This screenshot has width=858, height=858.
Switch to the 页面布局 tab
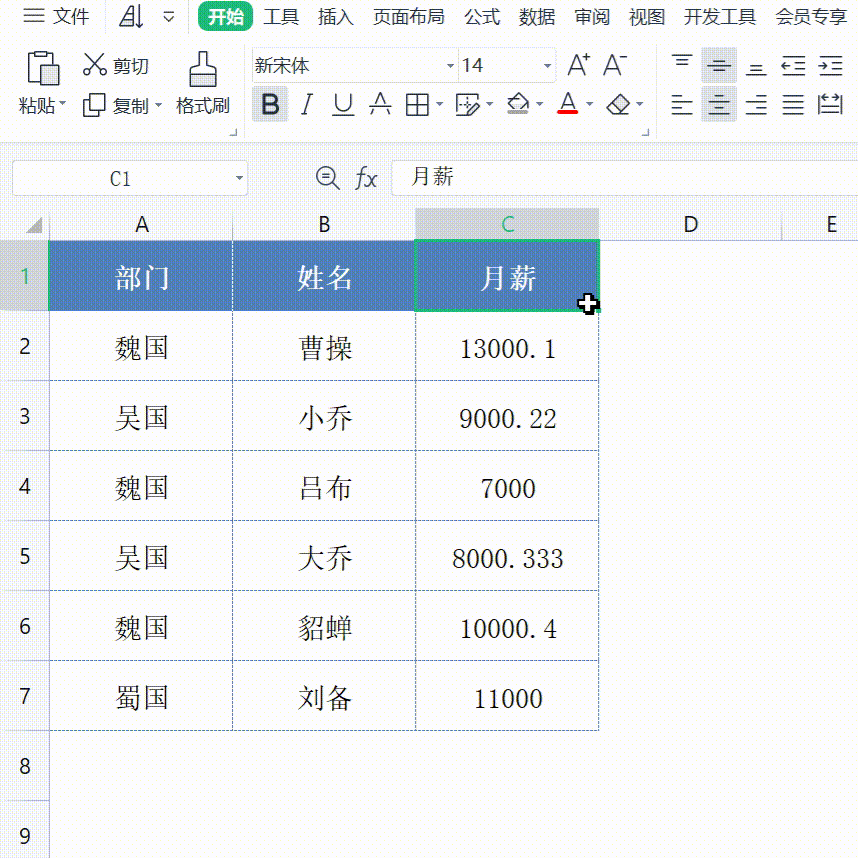(409, 17)
